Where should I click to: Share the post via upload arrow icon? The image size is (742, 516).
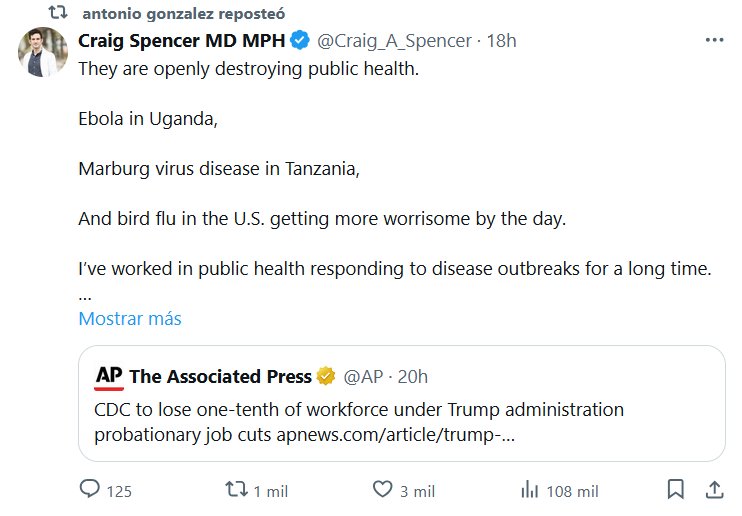coord(714,490)
